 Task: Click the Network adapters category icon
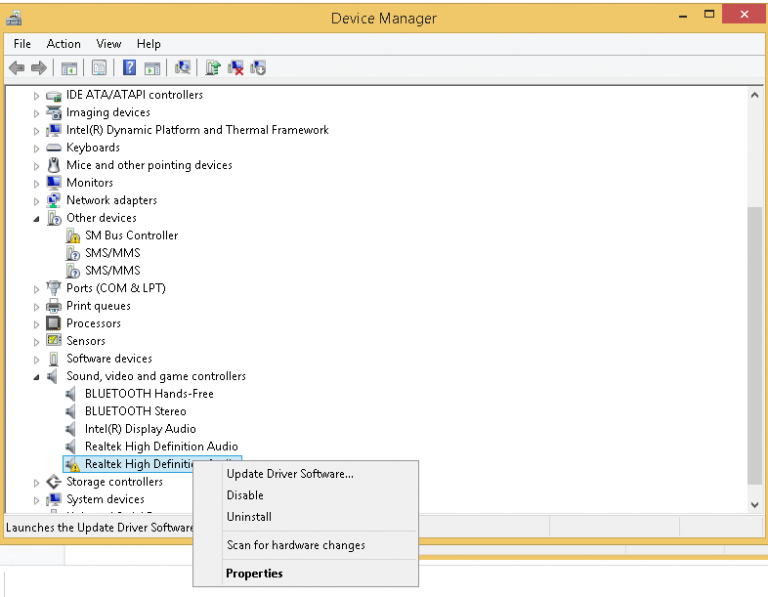point(53,200)
